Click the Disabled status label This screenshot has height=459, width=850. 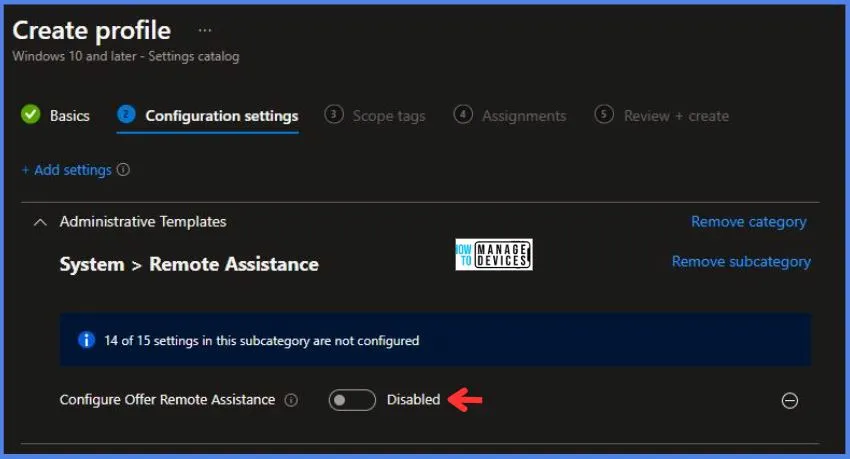(413, 399)
